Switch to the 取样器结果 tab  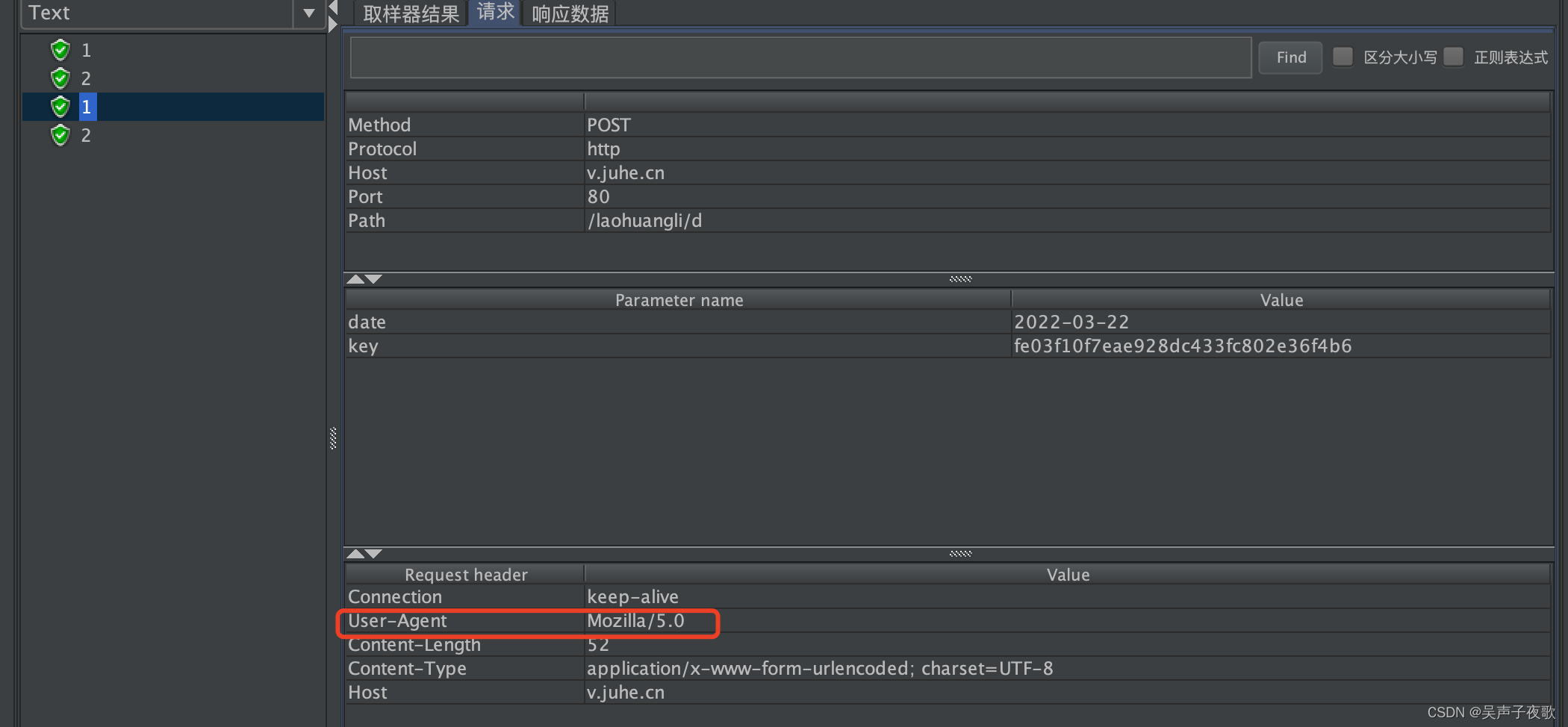[x=411, y=13]
